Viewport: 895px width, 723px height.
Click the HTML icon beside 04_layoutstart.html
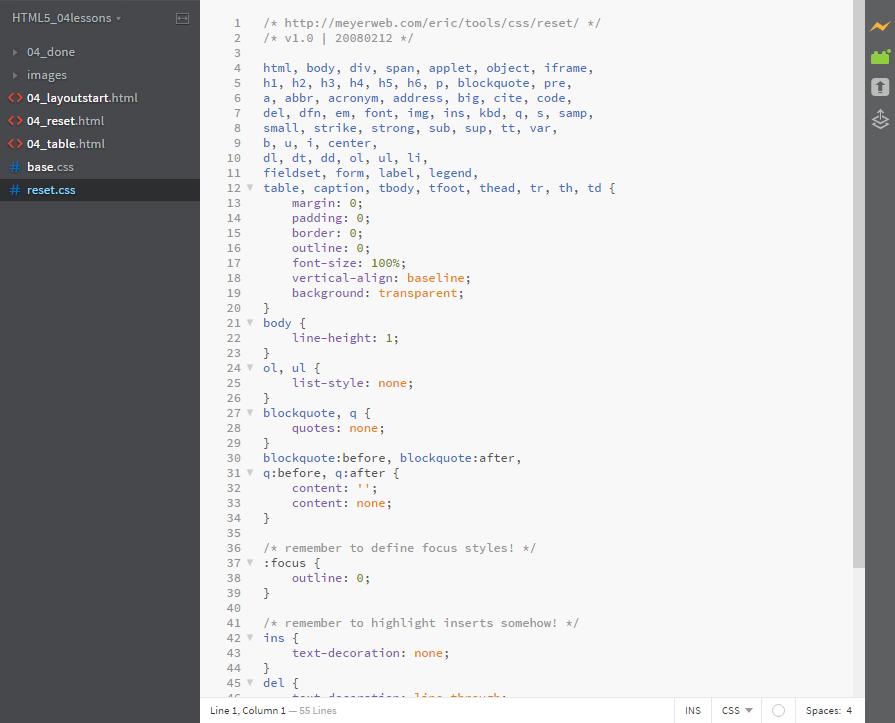pos(15,98)
